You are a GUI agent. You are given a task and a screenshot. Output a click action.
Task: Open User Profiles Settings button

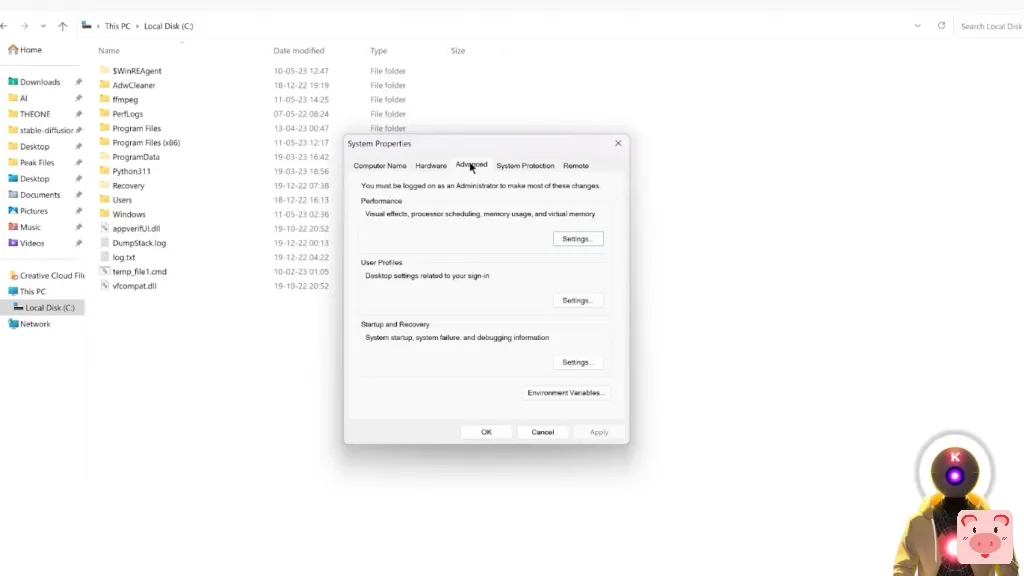[x=578, y=300]
